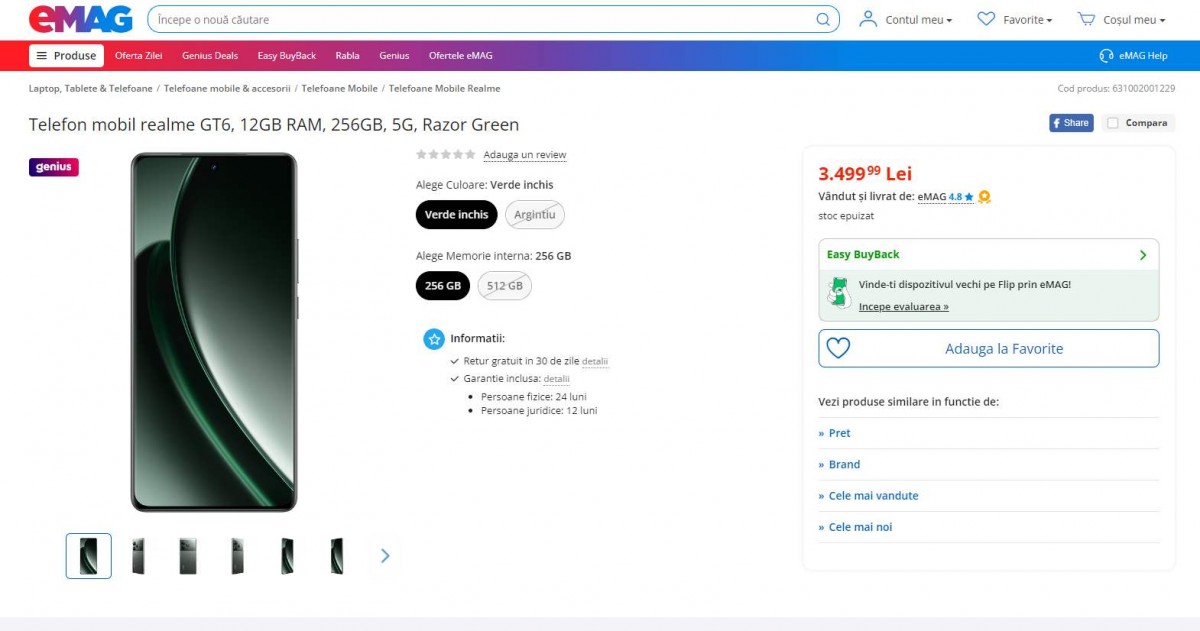Click the eMAG logo
1200x631 pixels.
[80, 19]
